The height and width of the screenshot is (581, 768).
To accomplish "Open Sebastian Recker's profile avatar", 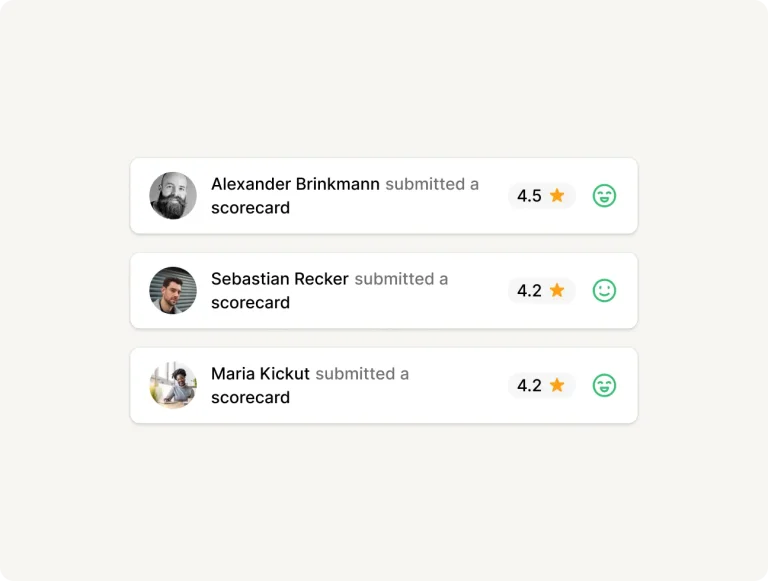I will click(173, 291).
